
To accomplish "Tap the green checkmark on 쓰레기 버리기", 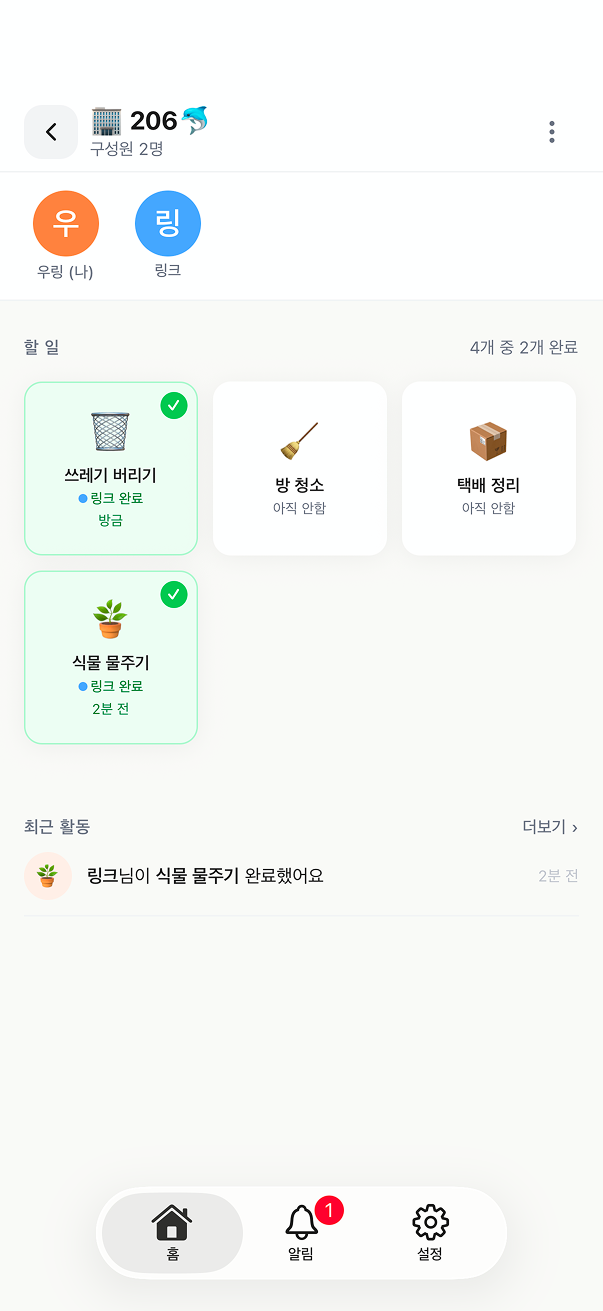I will 174,405.
